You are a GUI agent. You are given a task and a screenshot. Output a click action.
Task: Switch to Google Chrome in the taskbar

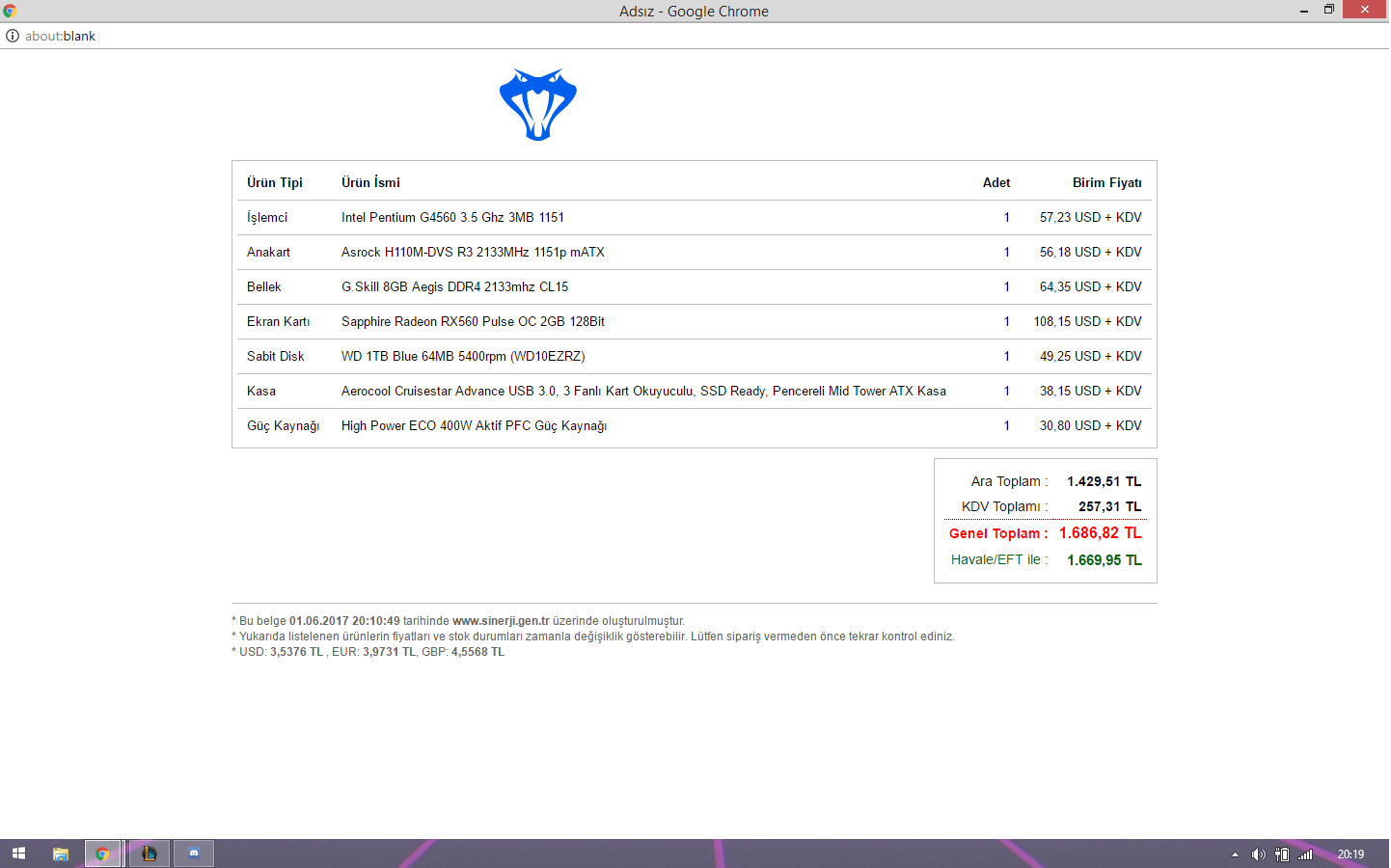[102, 854]
